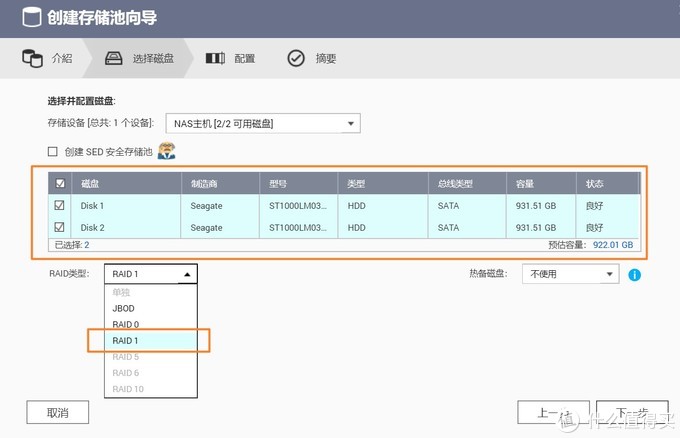Uncheck the Disk 2 checkbox
This screenshot has height=438, width=680.
[59, 227]
